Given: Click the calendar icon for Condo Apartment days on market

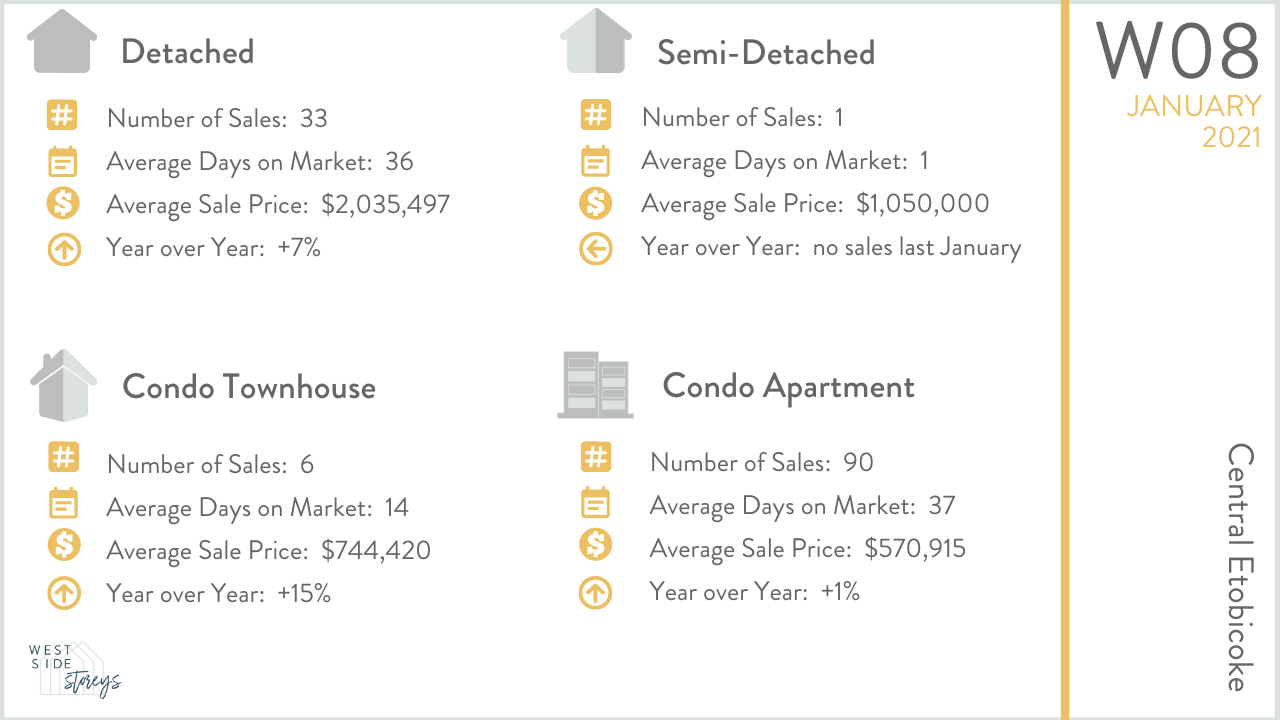Looking at the screenshot, I should [x=595, y=502].
